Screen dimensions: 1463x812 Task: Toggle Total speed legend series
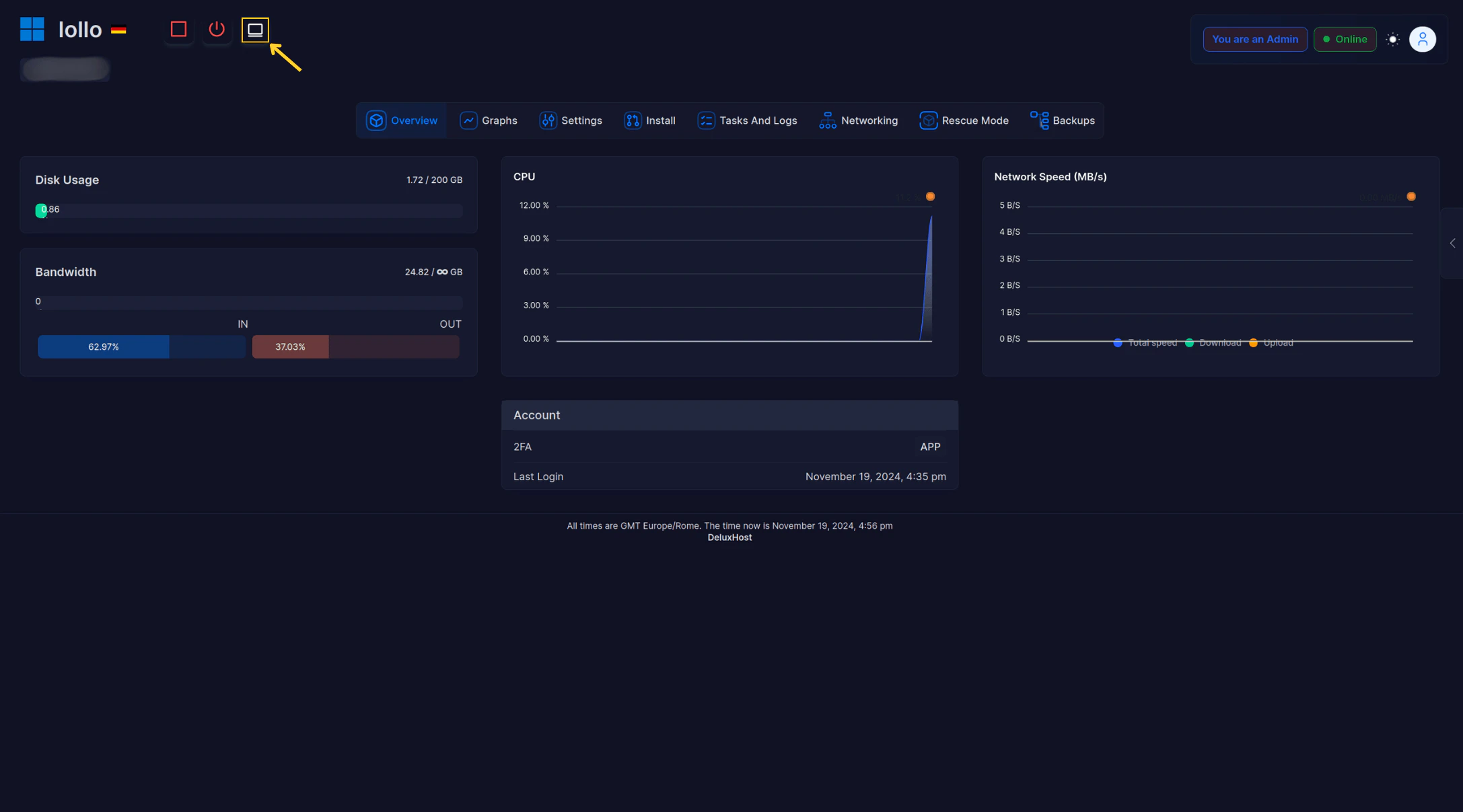click(x=1145, y=343)
